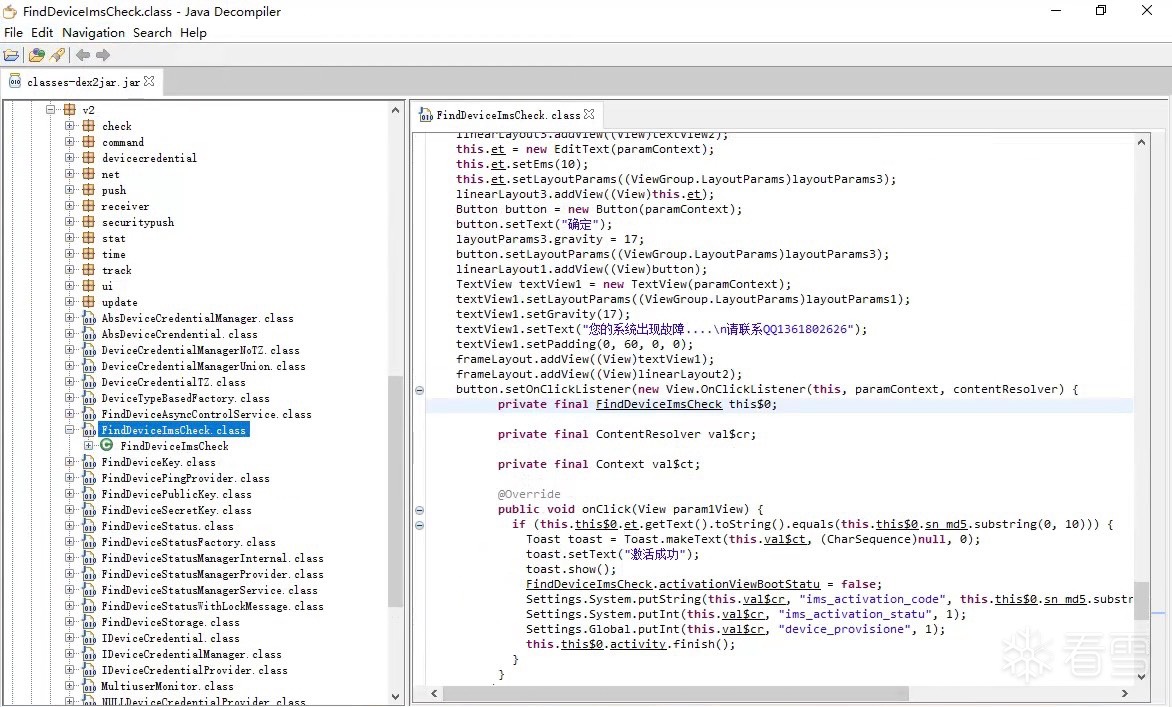Expand the net package

(70, 173)
